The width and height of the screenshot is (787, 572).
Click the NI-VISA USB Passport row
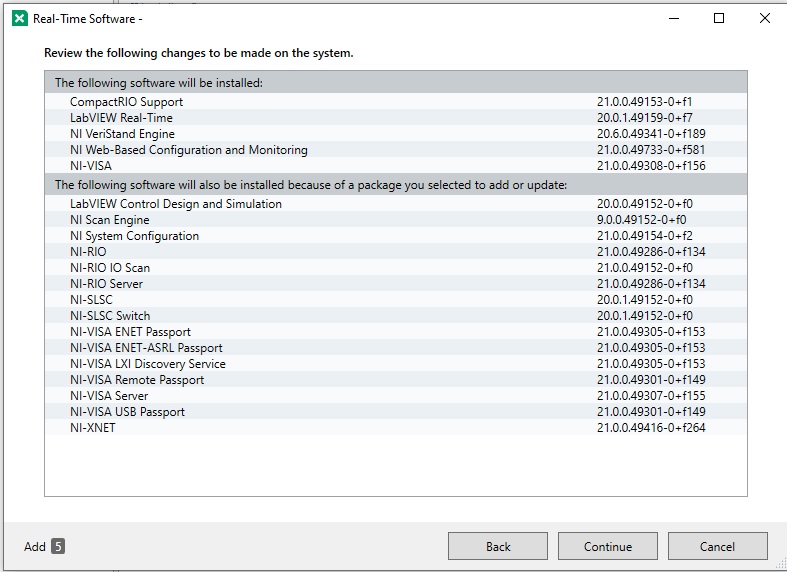click(x=127, y=412)
